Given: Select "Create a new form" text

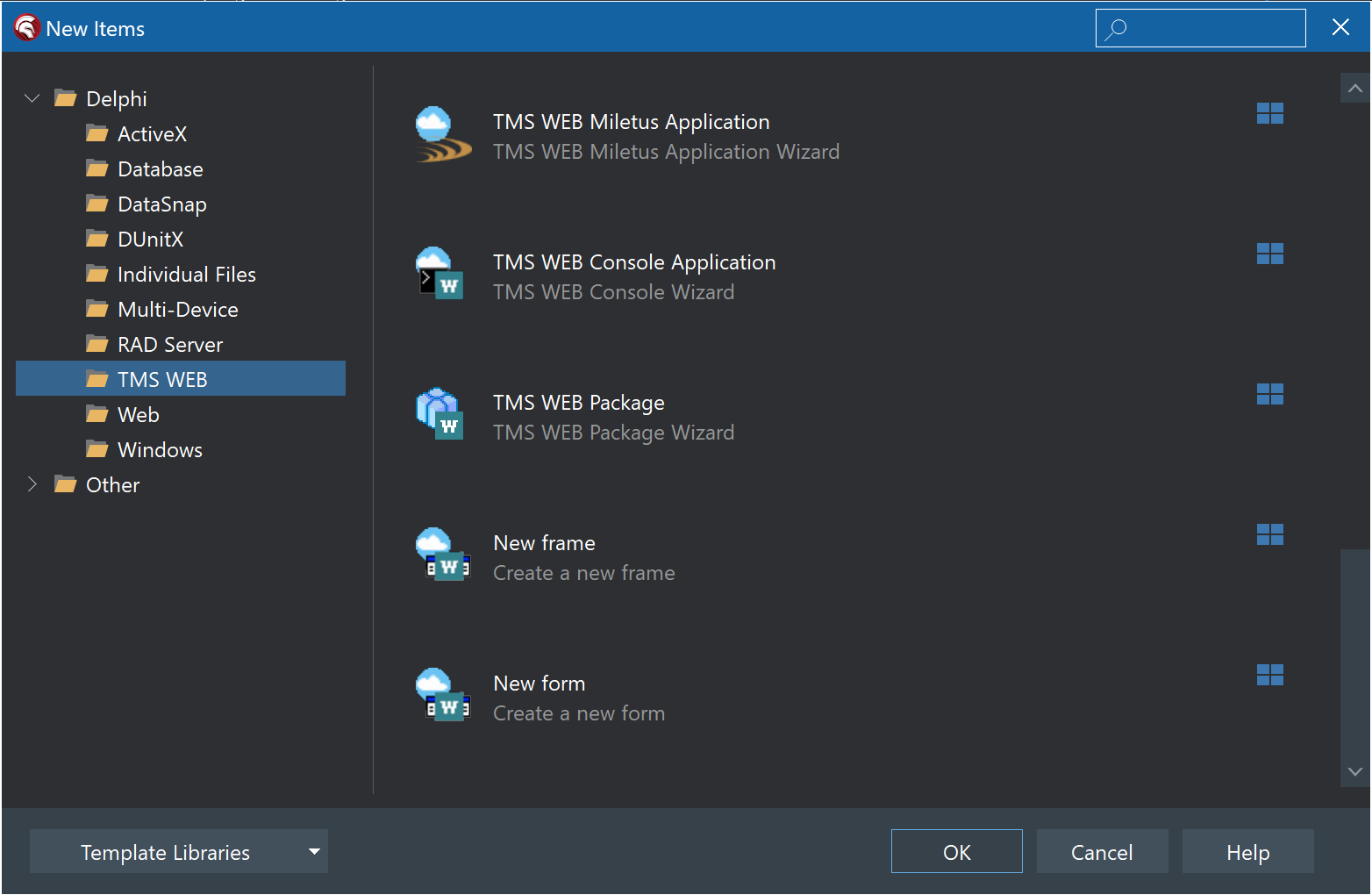Looking at the screenshot, I should [579, 713].
